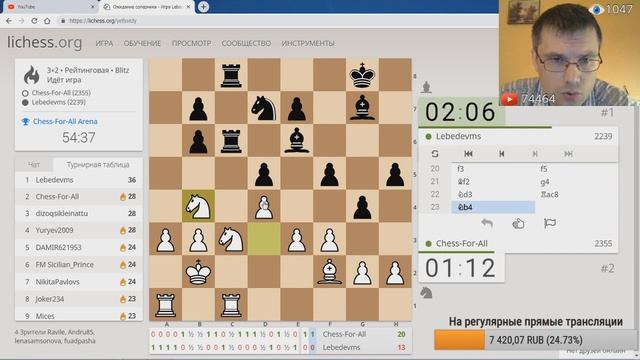
Task: Open the ИНСТРУМЕНТЫ menu
Action: point(308,43)
